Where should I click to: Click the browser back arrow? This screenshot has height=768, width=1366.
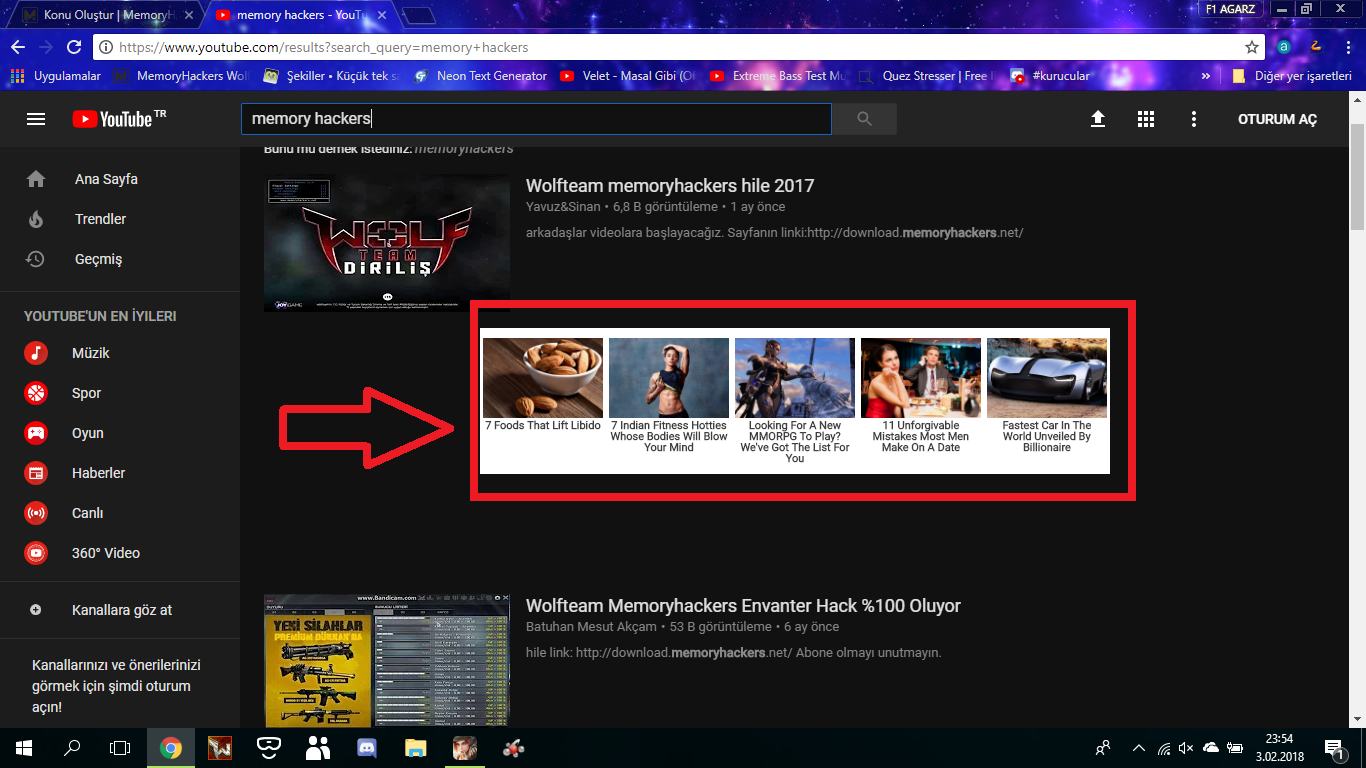(x=17, y=47)
